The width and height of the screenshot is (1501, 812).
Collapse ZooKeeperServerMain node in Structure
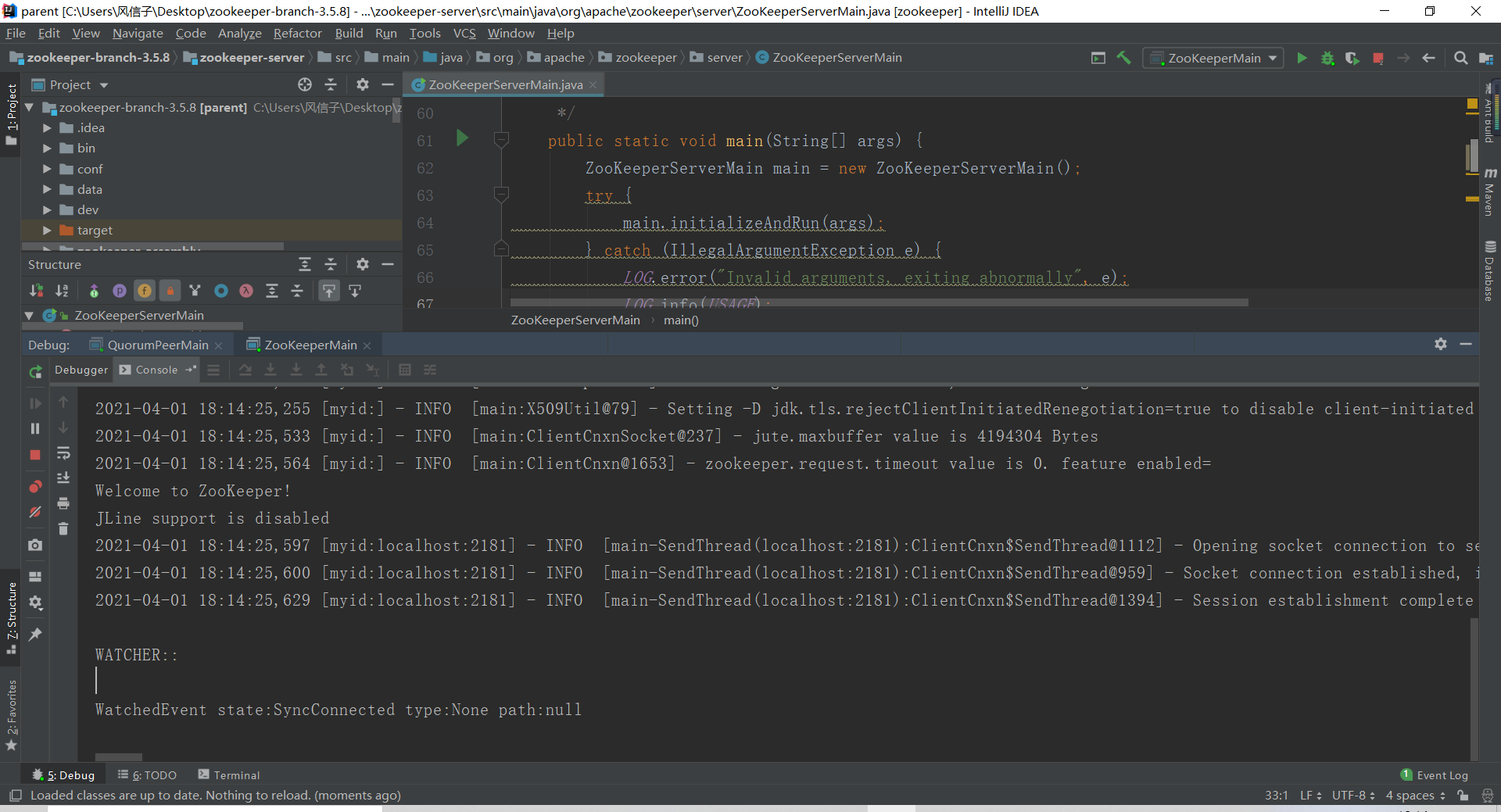pyautogui.click(x=29, y=315)
